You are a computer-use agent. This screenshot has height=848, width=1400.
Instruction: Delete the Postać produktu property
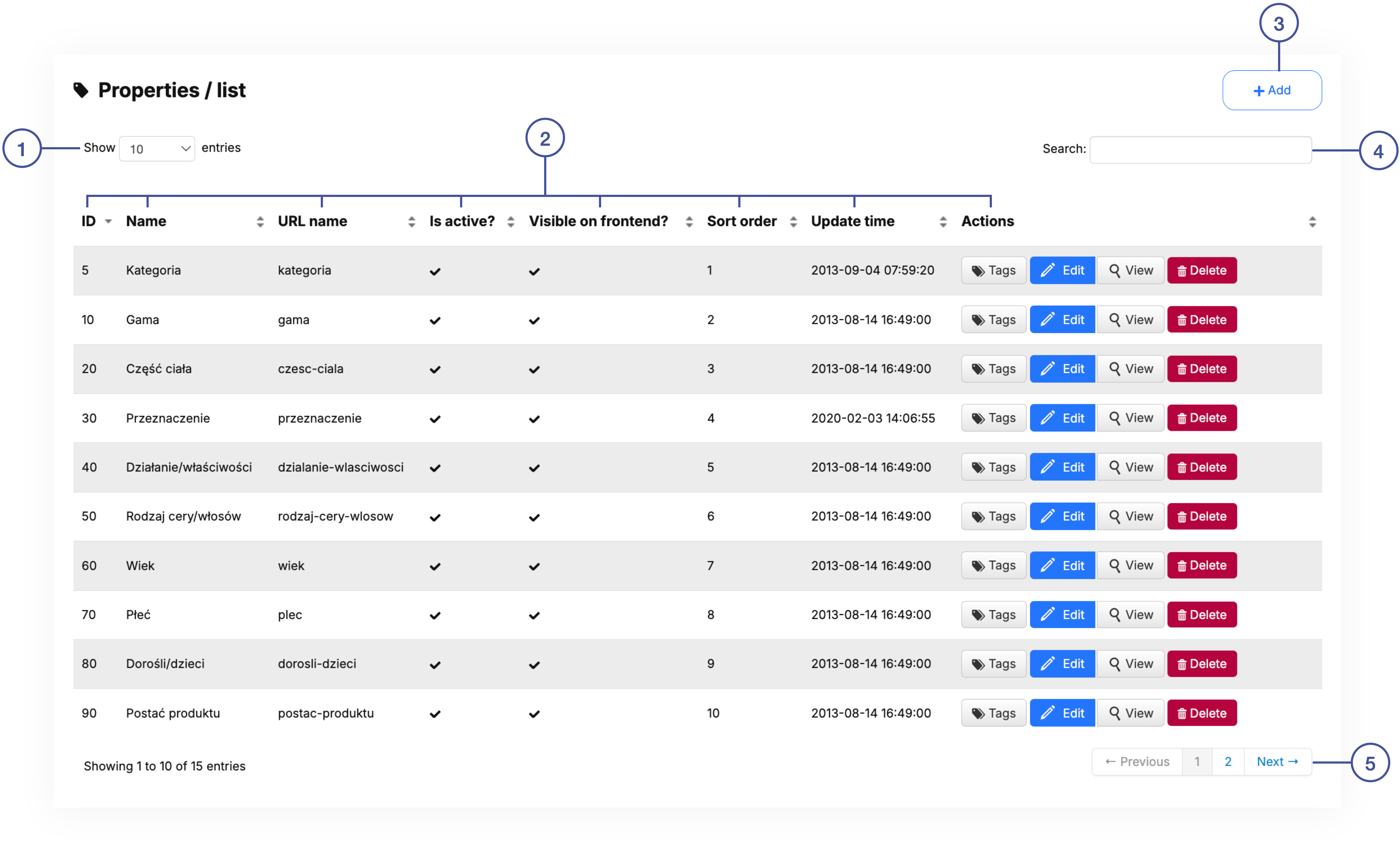[1201, 713]
